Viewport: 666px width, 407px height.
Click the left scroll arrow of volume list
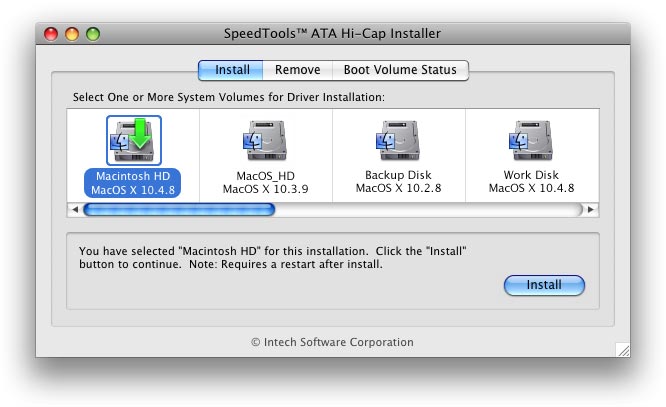tap(74, 210)
